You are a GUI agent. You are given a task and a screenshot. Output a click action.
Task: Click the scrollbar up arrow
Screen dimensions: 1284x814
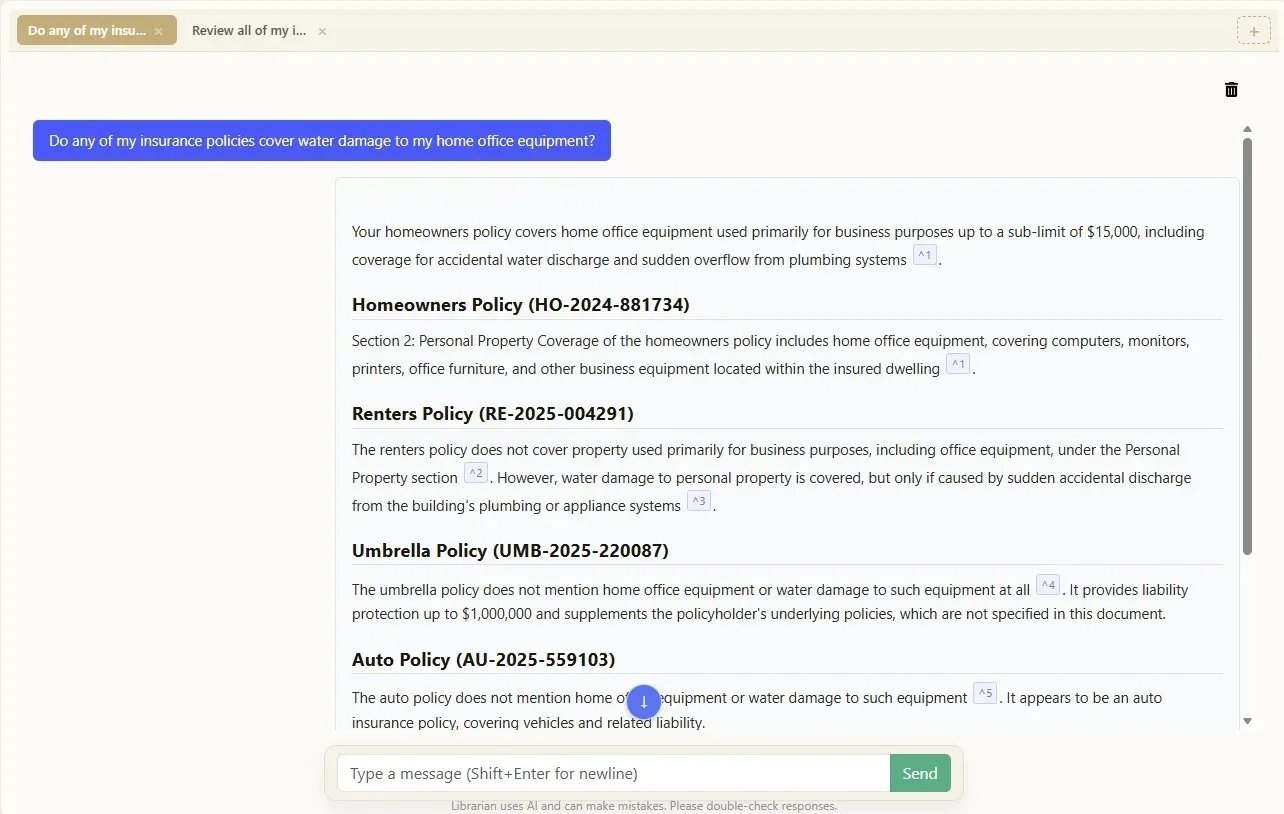(1247, 128)
